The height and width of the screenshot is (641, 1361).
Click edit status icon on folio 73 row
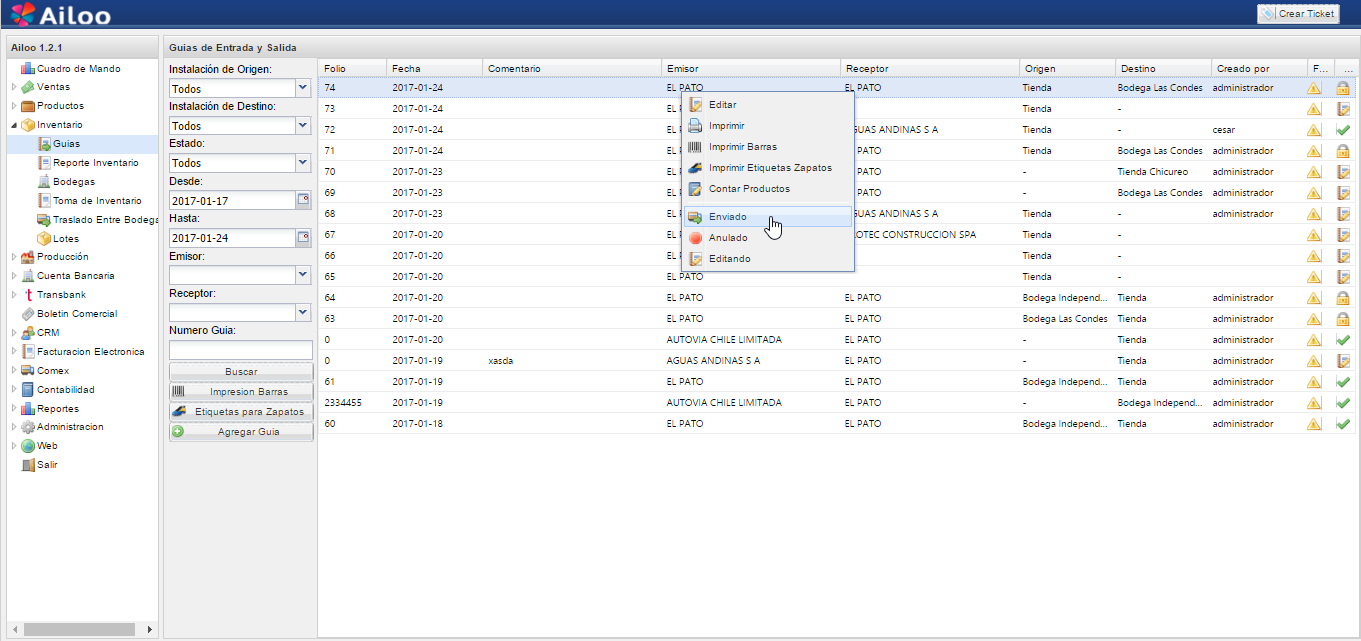click(1343, 109)
